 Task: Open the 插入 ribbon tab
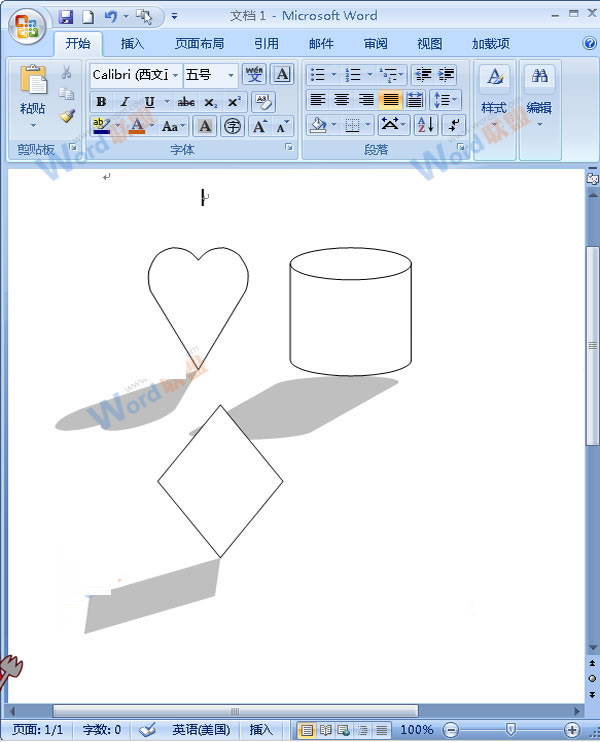(x=132, y=44)
